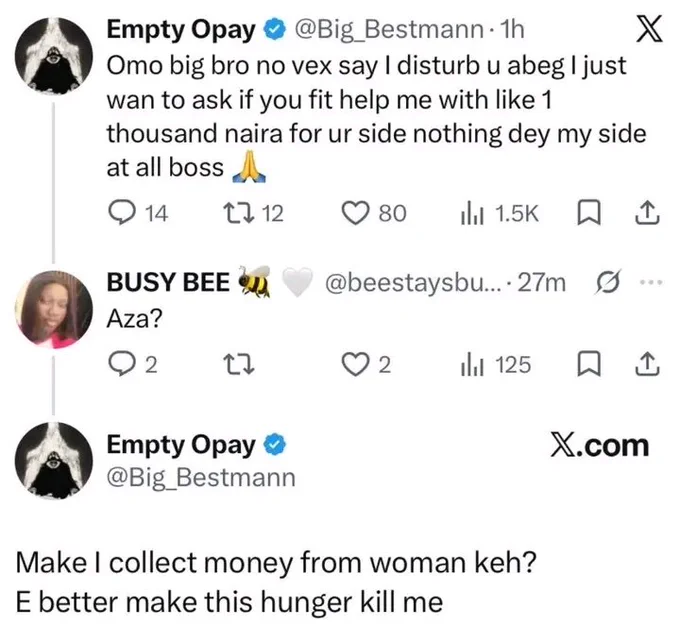The height and width of the screenshot is (625, 680).
Task: Like the first tweet with 80 likes
Action: point(374,213)
